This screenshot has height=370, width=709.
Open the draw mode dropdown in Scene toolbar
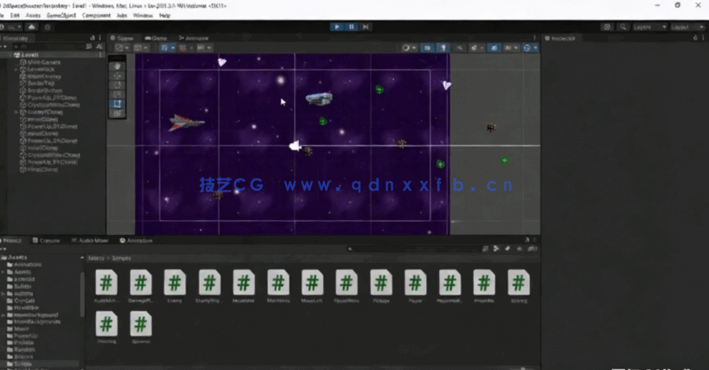point(409,47)
